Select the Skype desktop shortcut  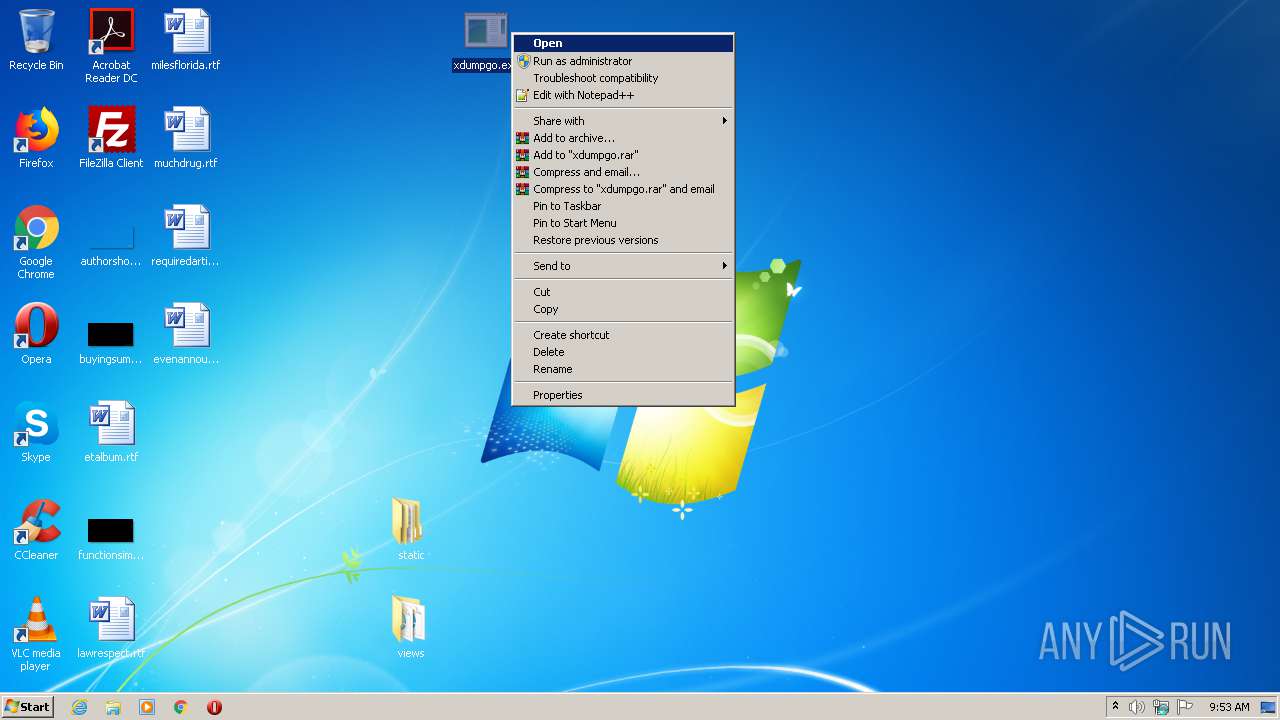pyautogui.click(x=36, y=424)
